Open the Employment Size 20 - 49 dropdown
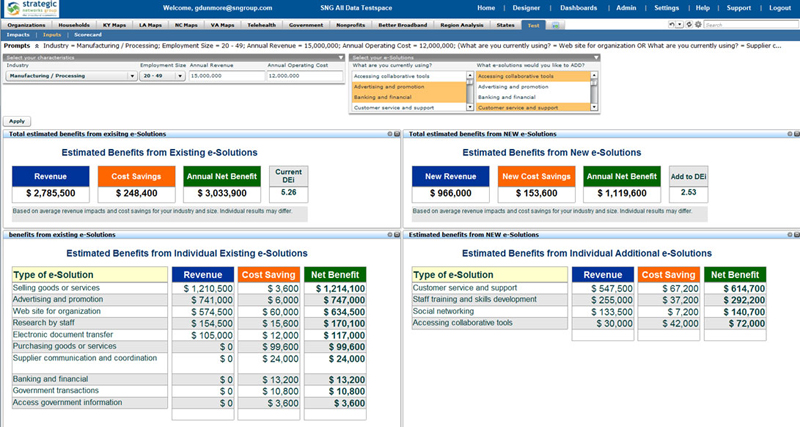 pos(162,76)
